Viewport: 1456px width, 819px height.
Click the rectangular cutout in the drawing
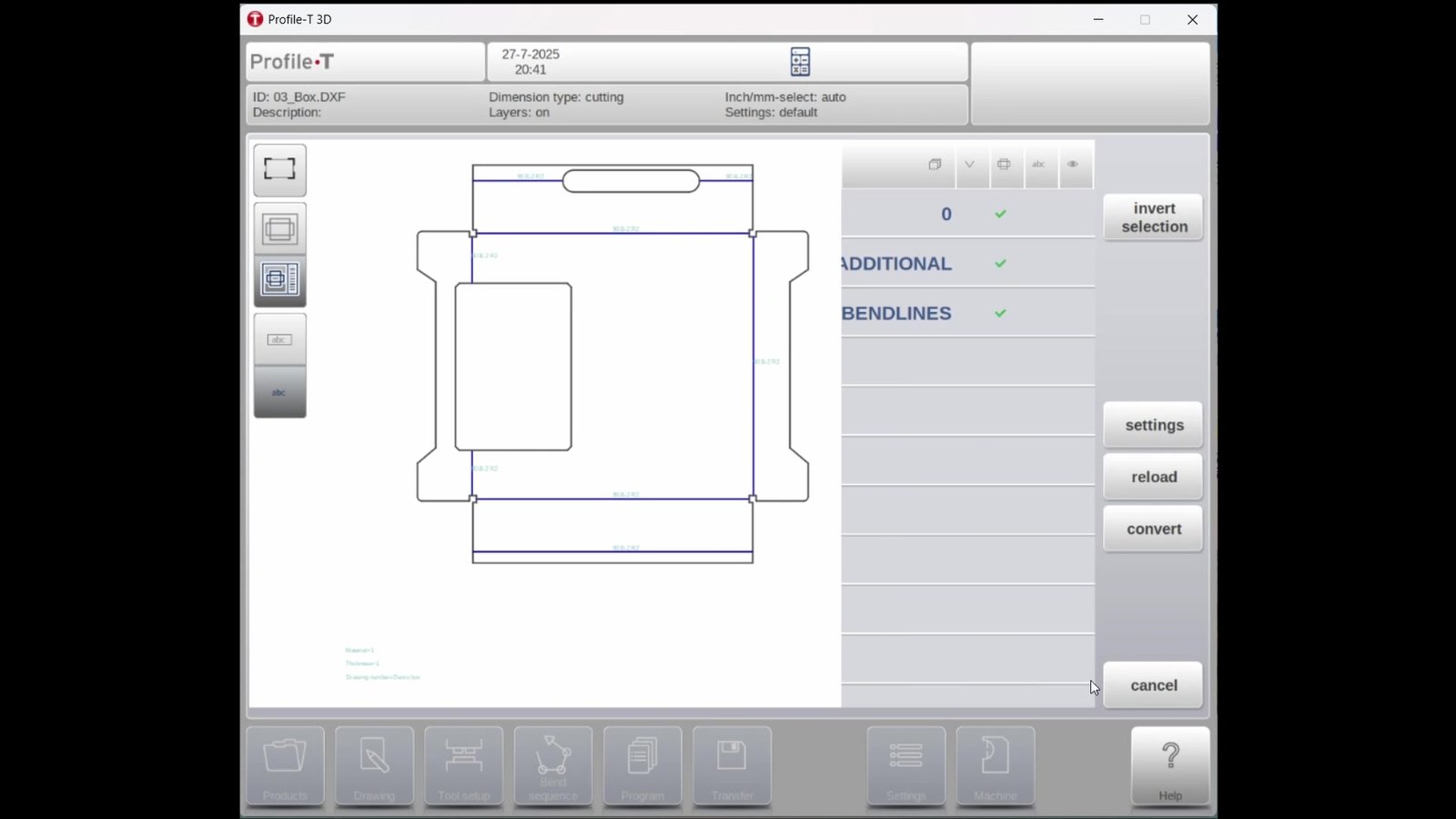point(513,367)
